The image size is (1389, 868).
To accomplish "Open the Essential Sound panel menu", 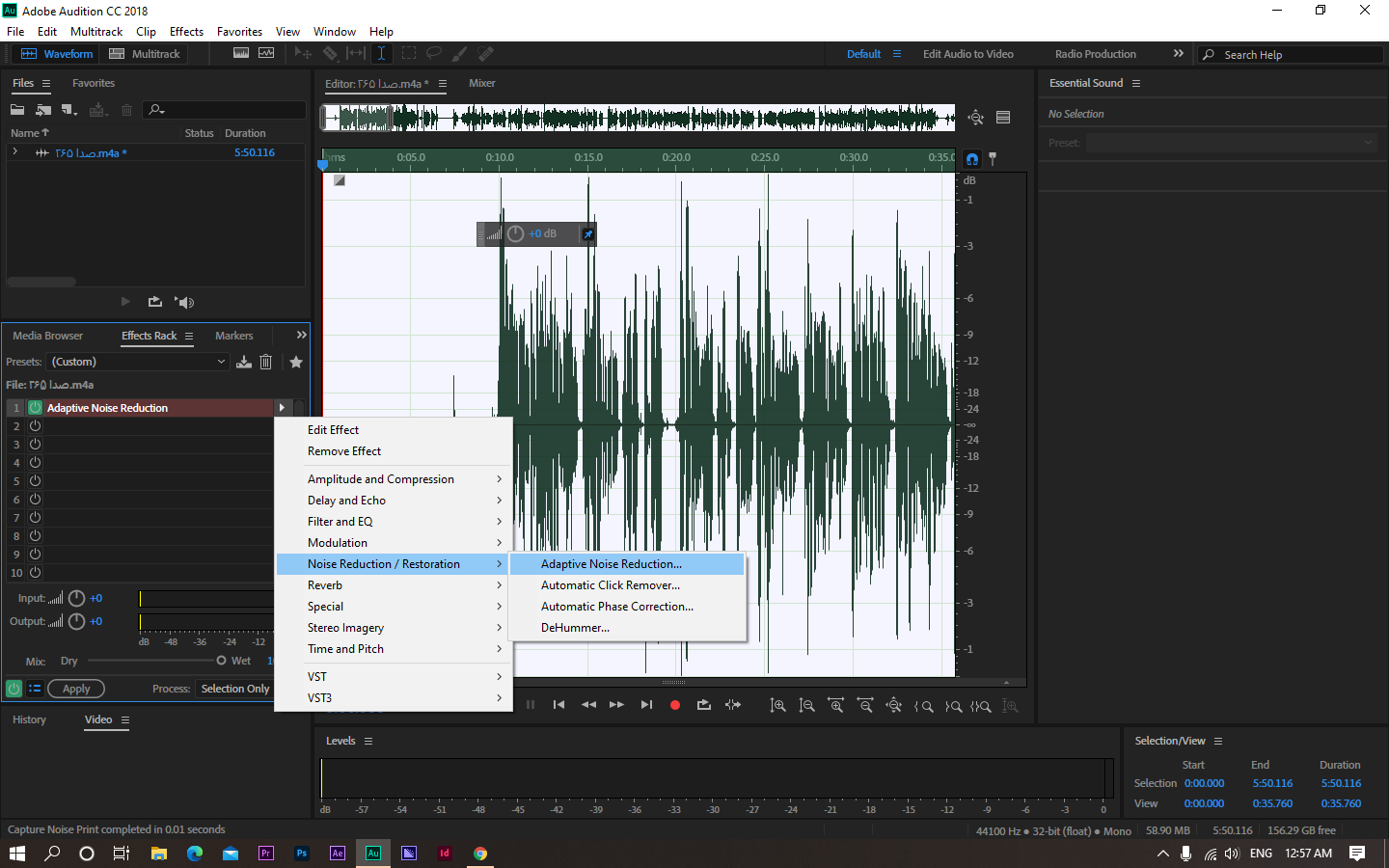I will click(1136, 84).
